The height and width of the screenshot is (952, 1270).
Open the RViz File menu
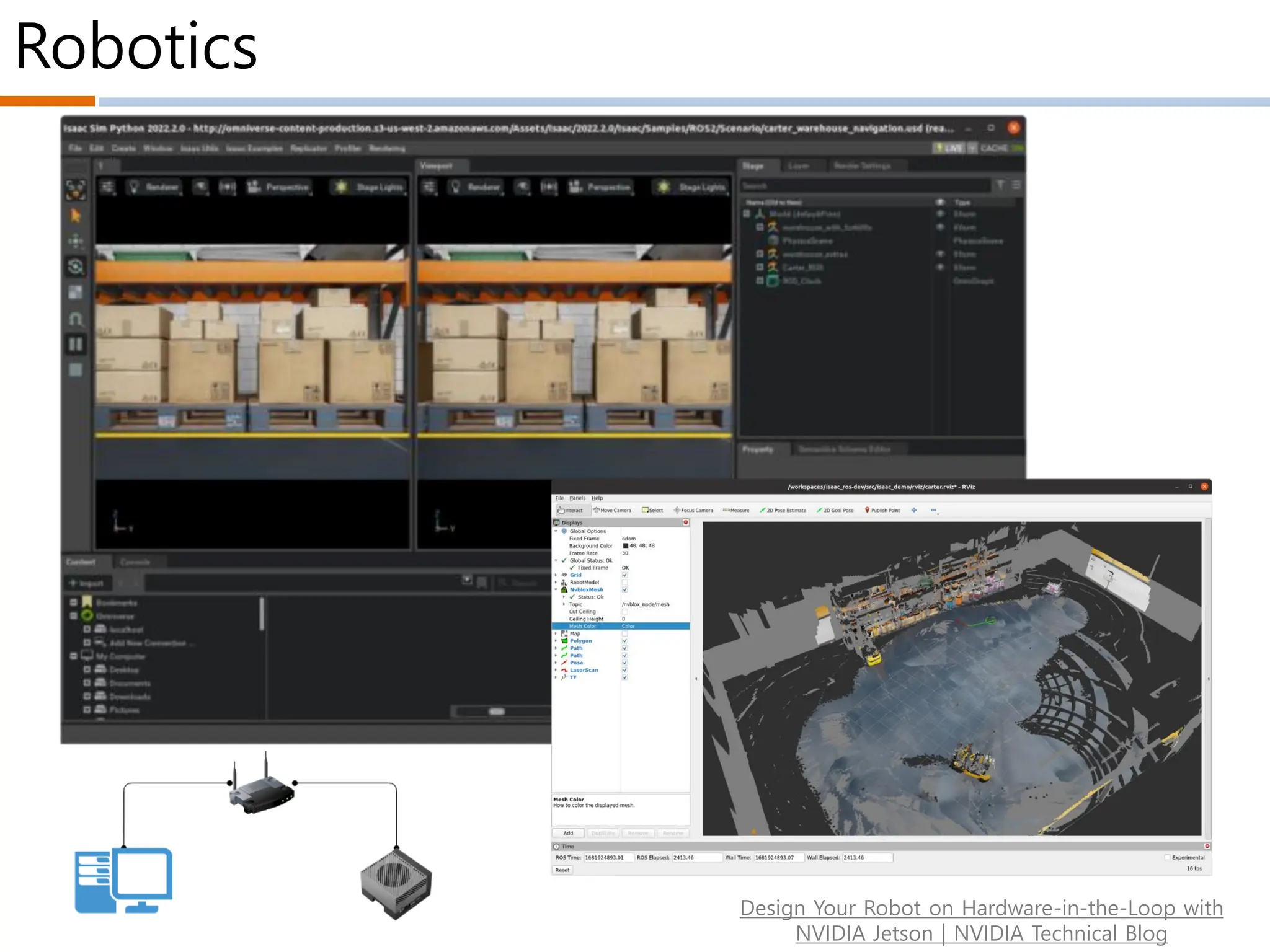[559, 498]
